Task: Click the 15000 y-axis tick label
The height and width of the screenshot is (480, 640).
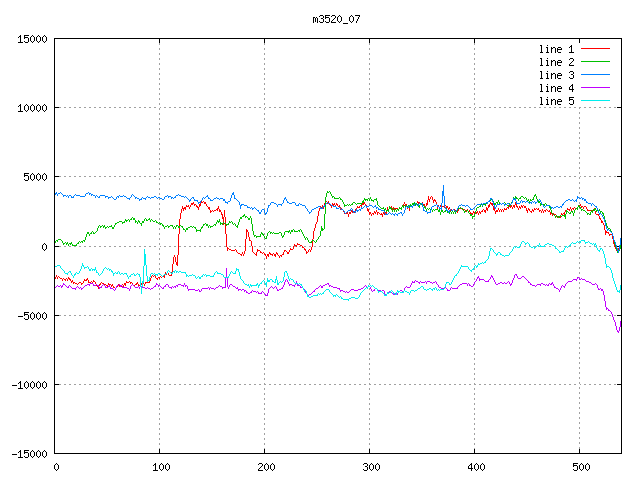Action: click(x=31, y=39)
